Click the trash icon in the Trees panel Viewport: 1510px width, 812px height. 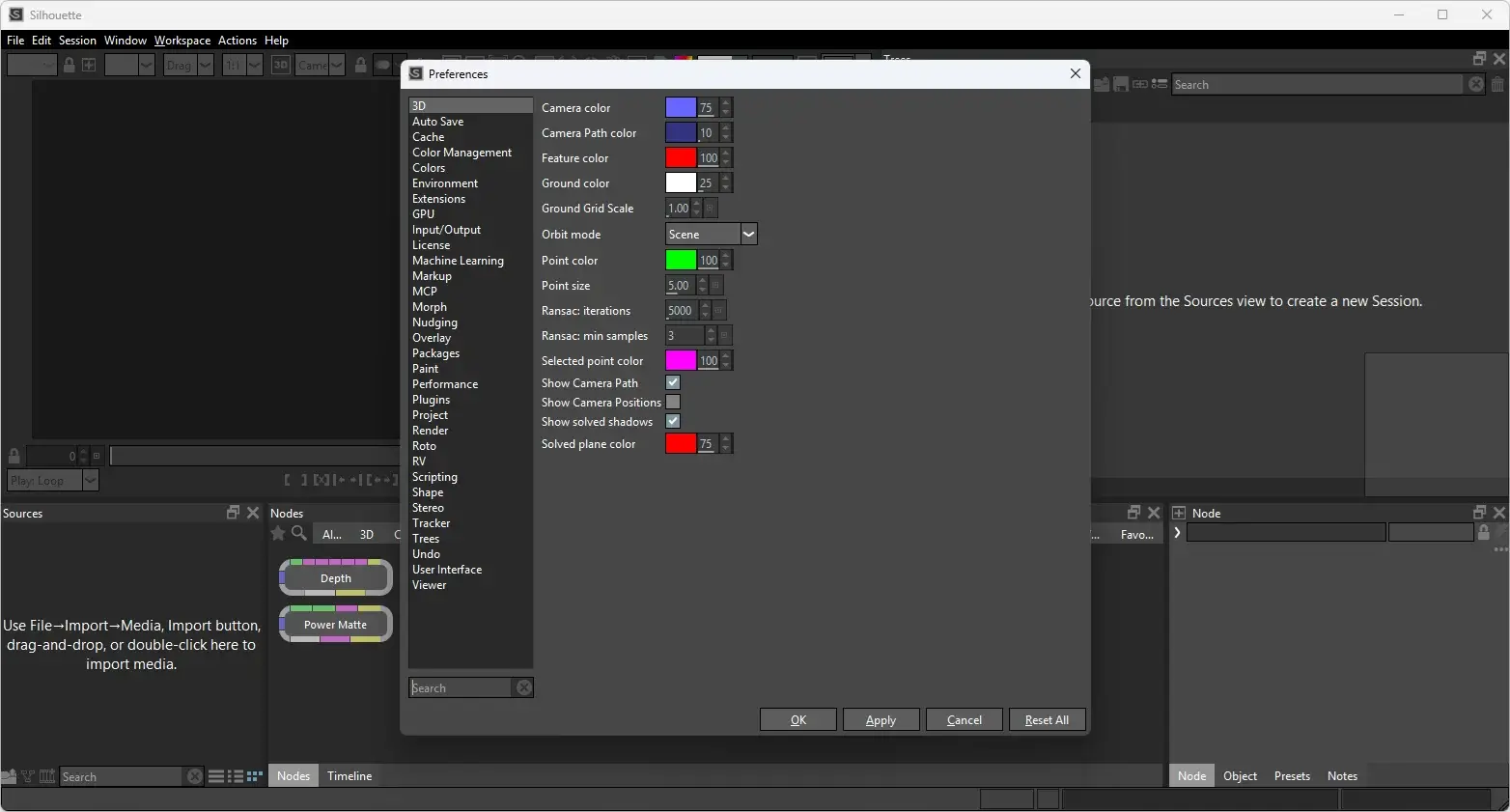click(x=1497, y=84)
